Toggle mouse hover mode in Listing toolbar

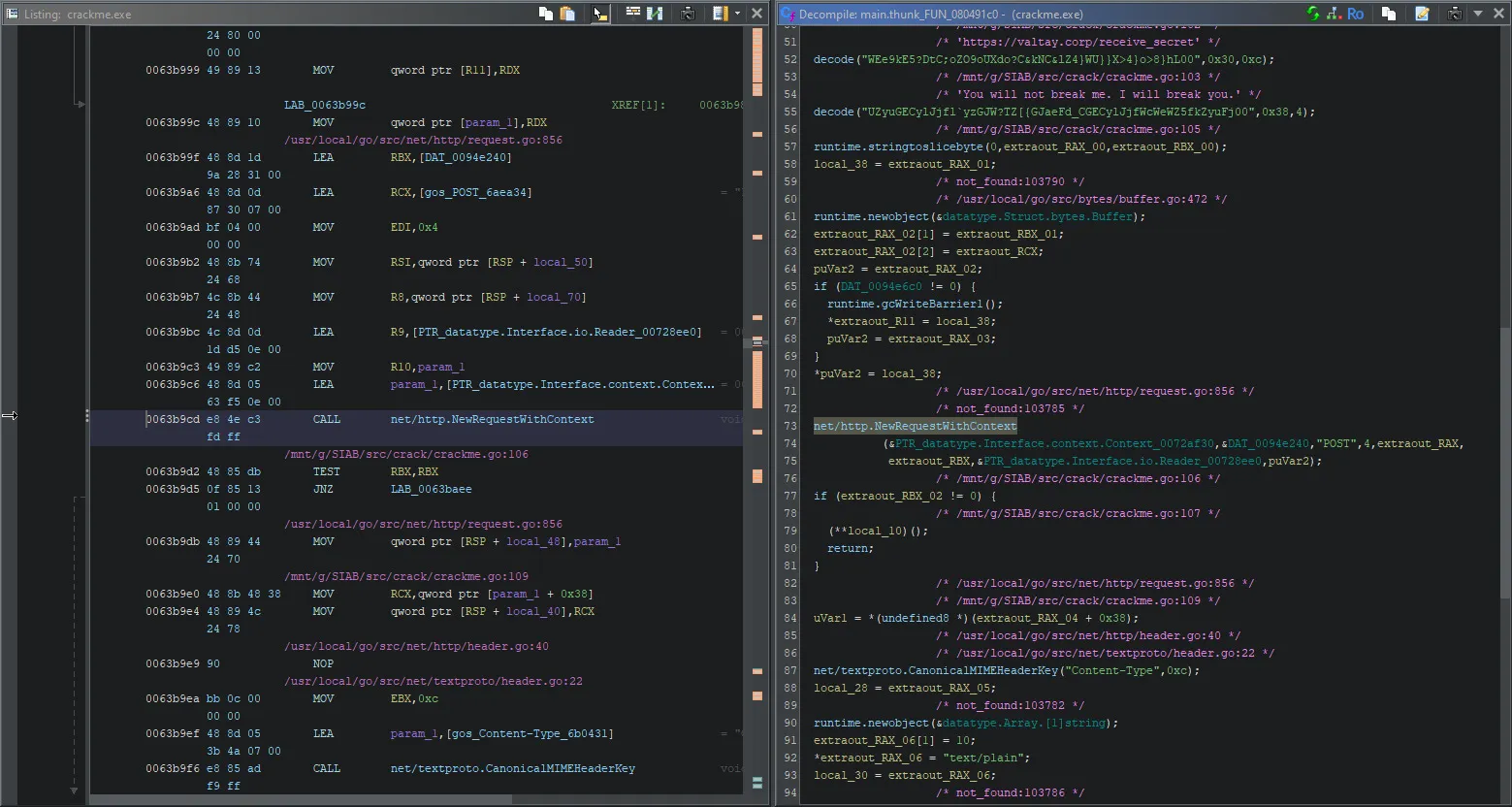coord(600,14)
